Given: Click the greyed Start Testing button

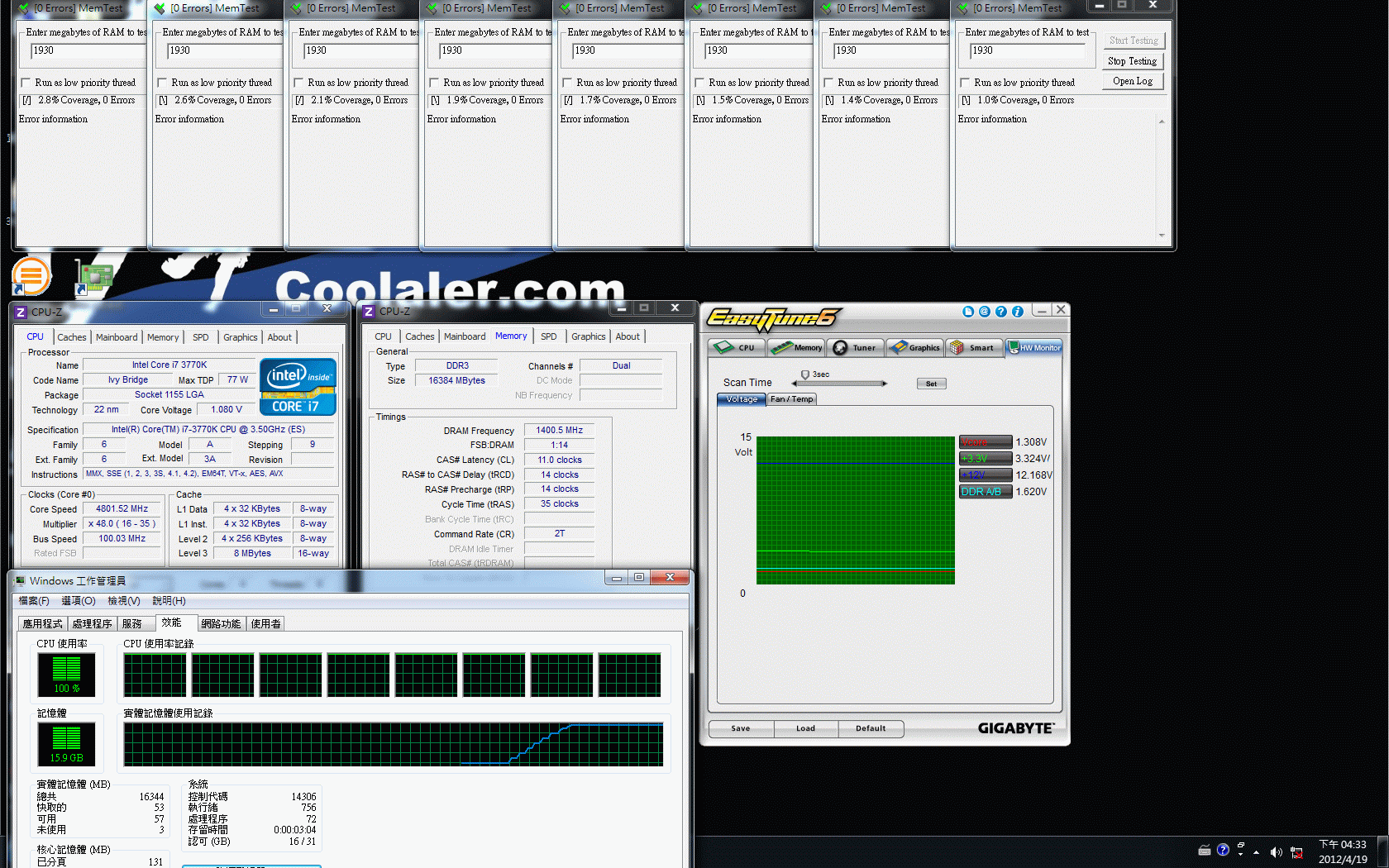Looking at the screenshot, I should pos(1133,41).
